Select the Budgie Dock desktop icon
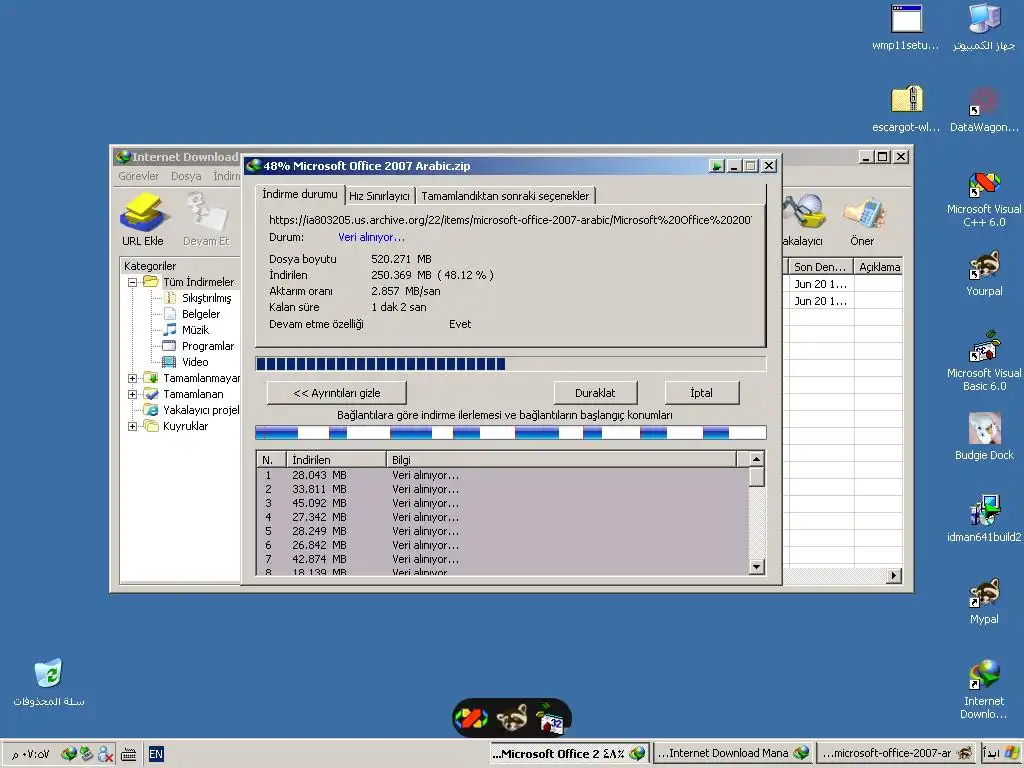The width and height of the screenshot is (1024, 768). point(984,436)
